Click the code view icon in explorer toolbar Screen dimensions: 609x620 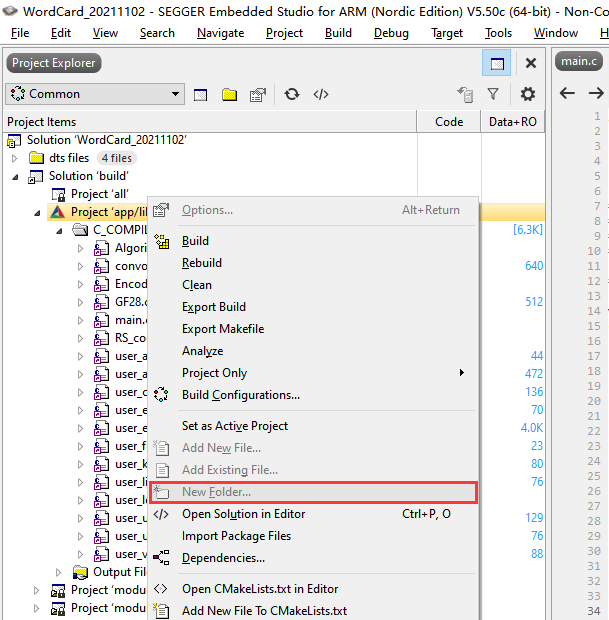[x=321, y=94]
